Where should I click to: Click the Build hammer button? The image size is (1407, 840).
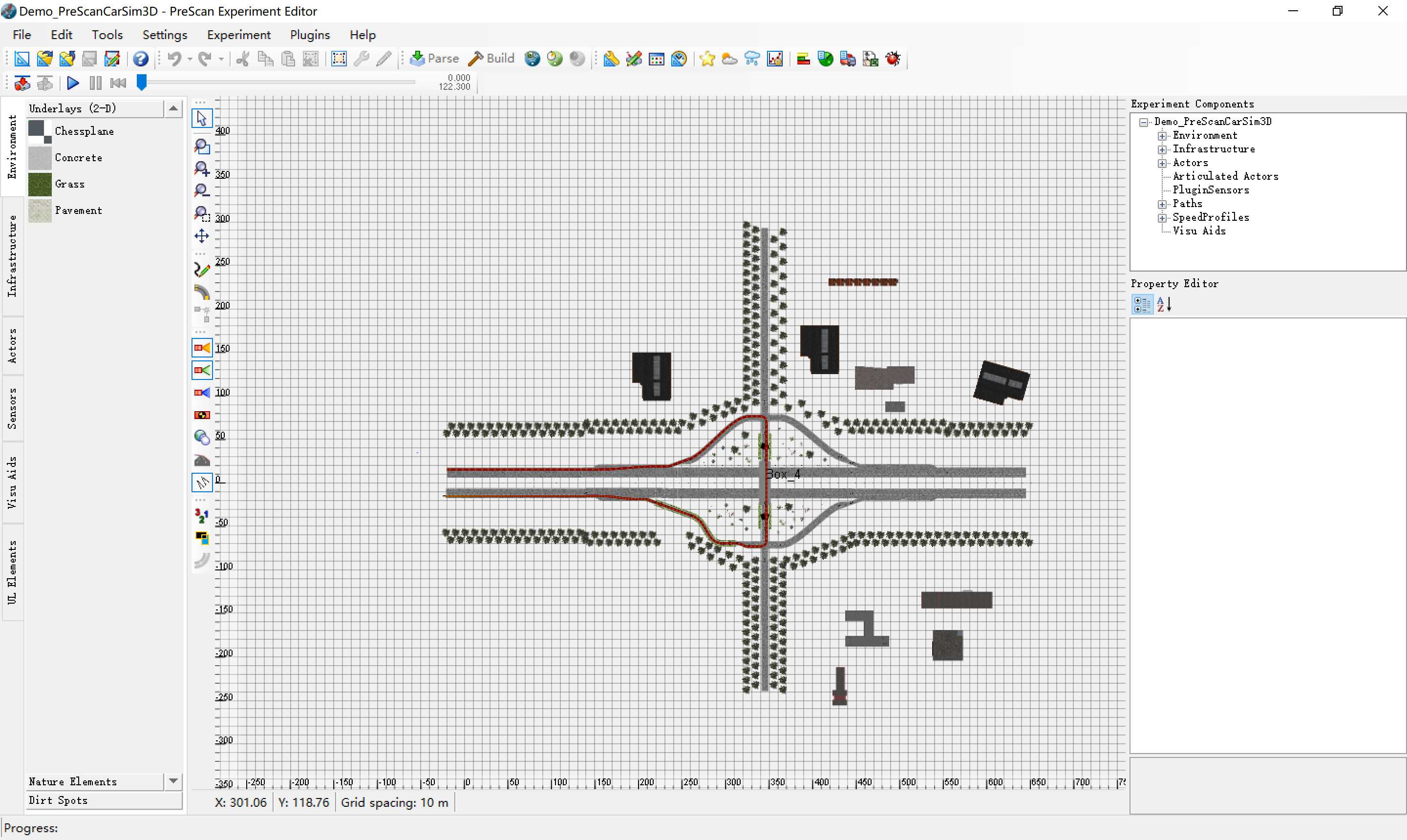click(491, 58)
